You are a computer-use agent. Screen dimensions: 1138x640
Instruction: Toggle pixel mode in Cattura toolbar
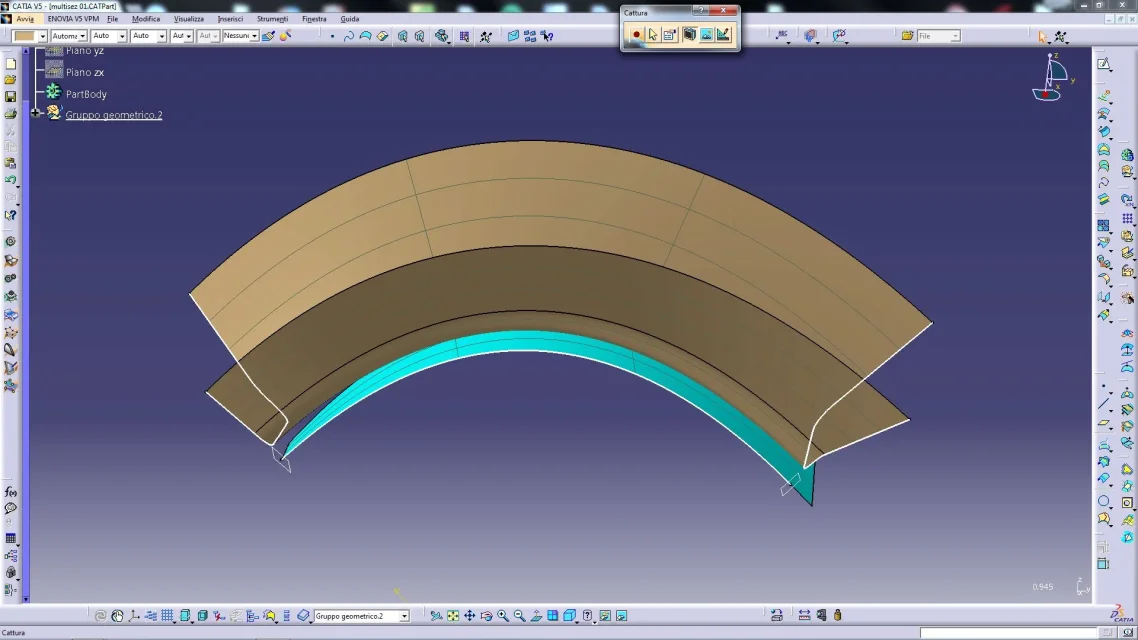706,35
